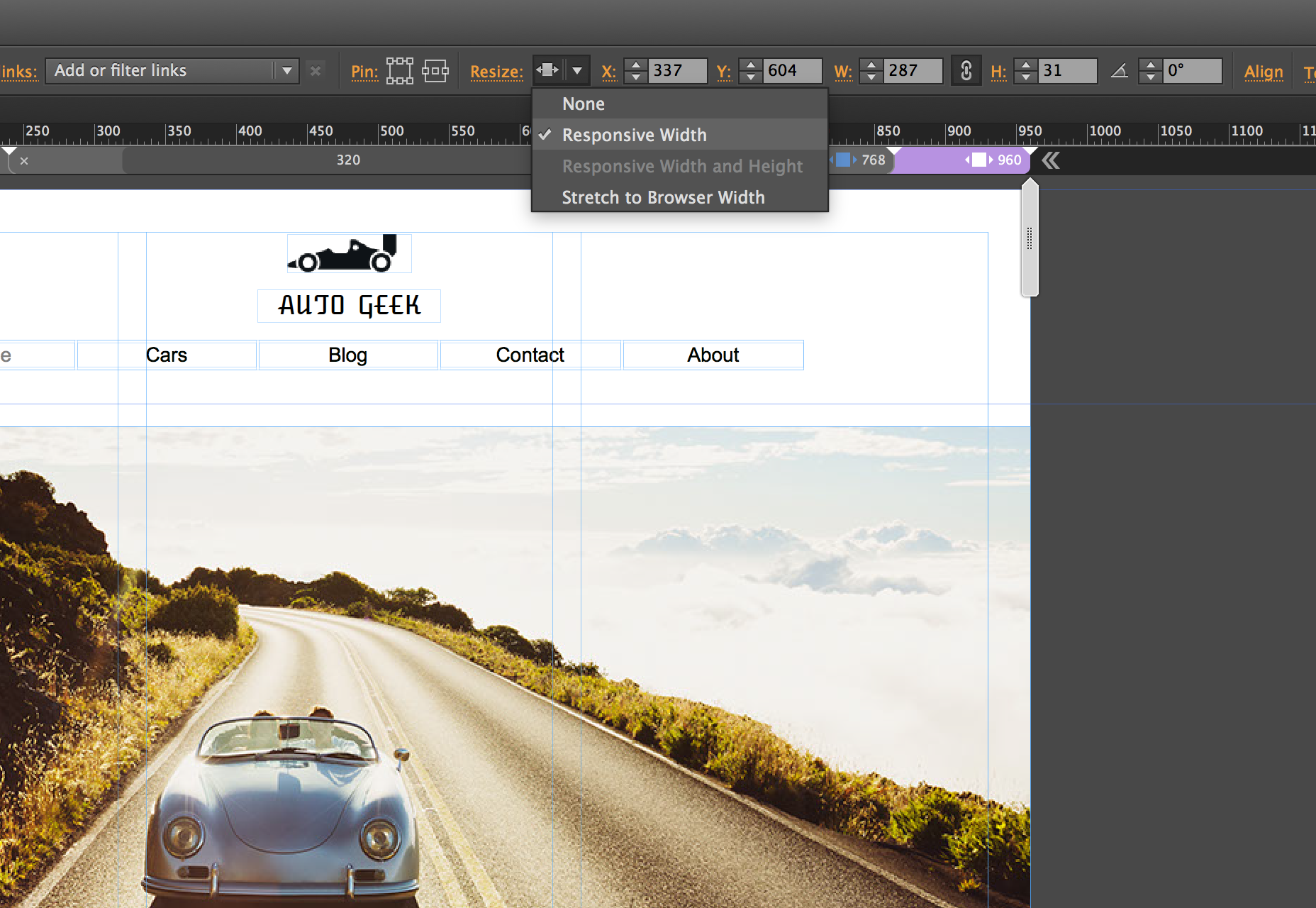Open the Resize dropdown arrow
The width and height of the screenshot is (1316, 908).
[578, 70]
